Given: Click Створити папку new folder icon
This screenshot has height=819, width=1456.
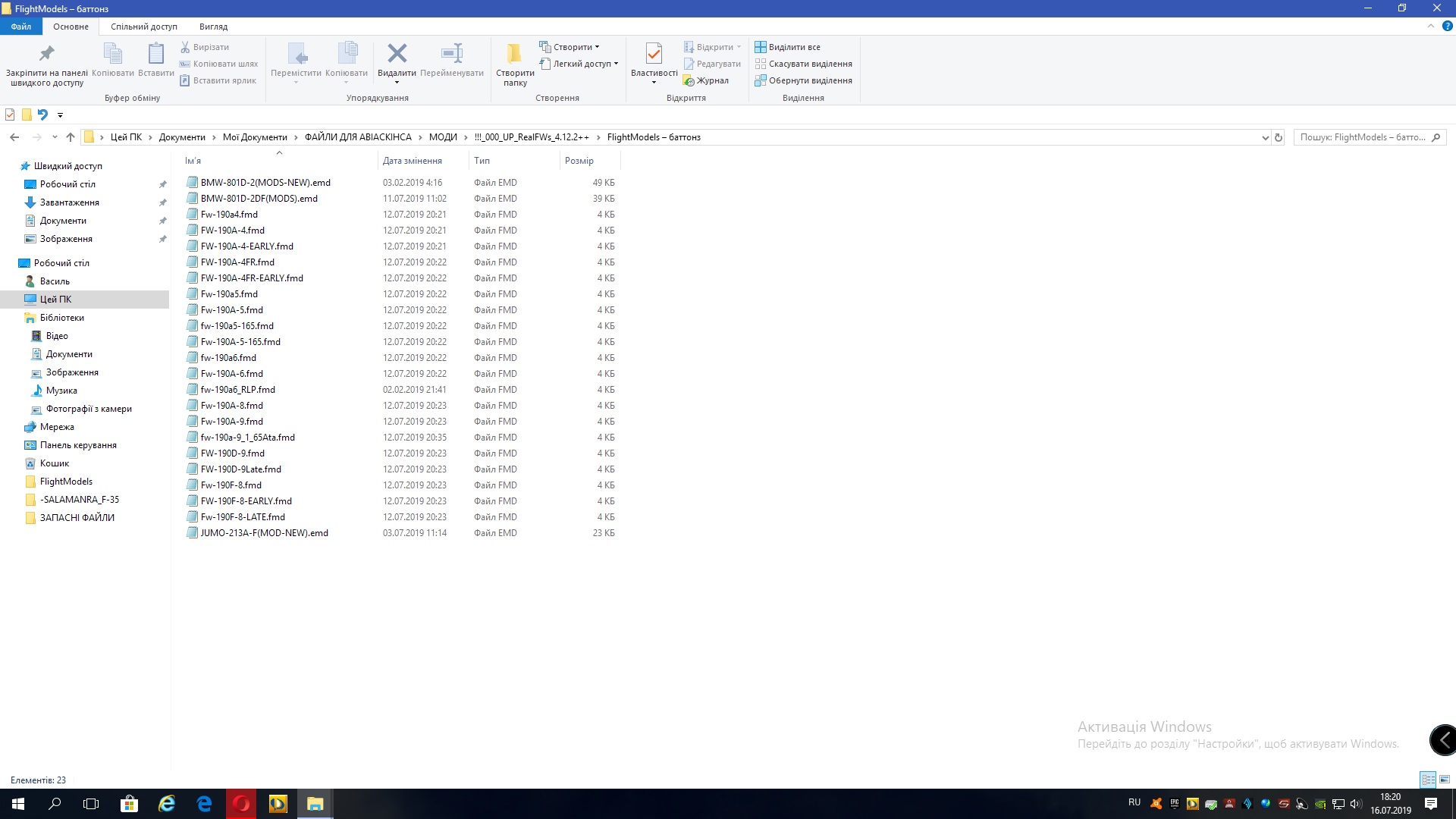Looking at the screenshot, I should click(x=514, y=54).
